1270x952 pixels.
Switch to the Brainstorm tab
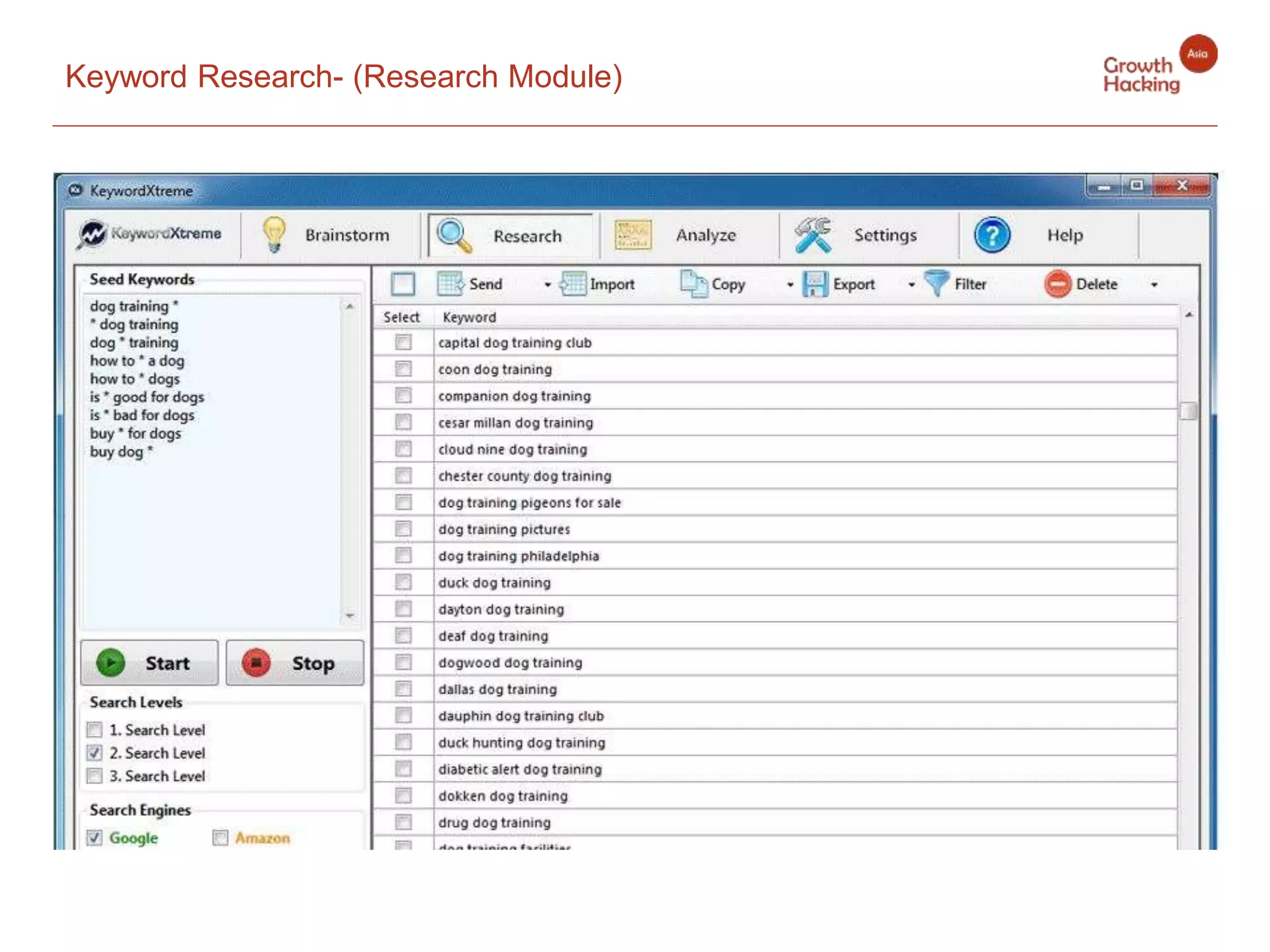tap(331, 236)
